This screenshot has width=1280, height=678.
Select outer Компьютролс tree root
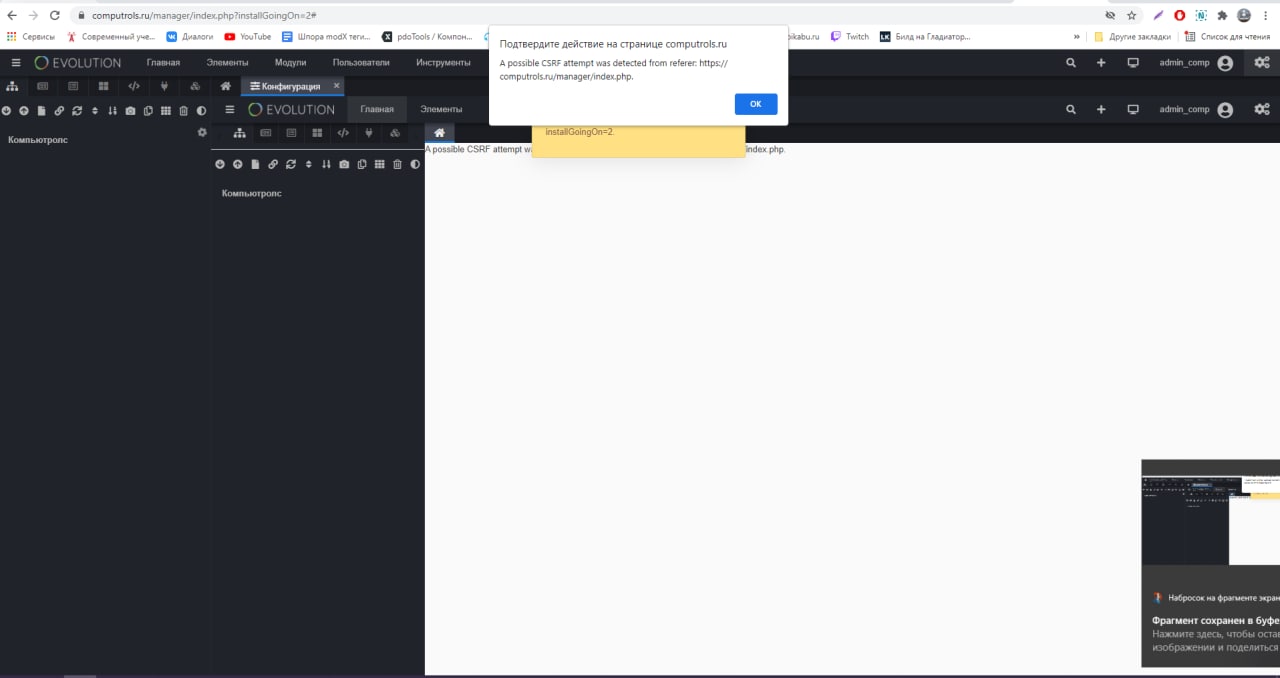[x=38, y=140]
